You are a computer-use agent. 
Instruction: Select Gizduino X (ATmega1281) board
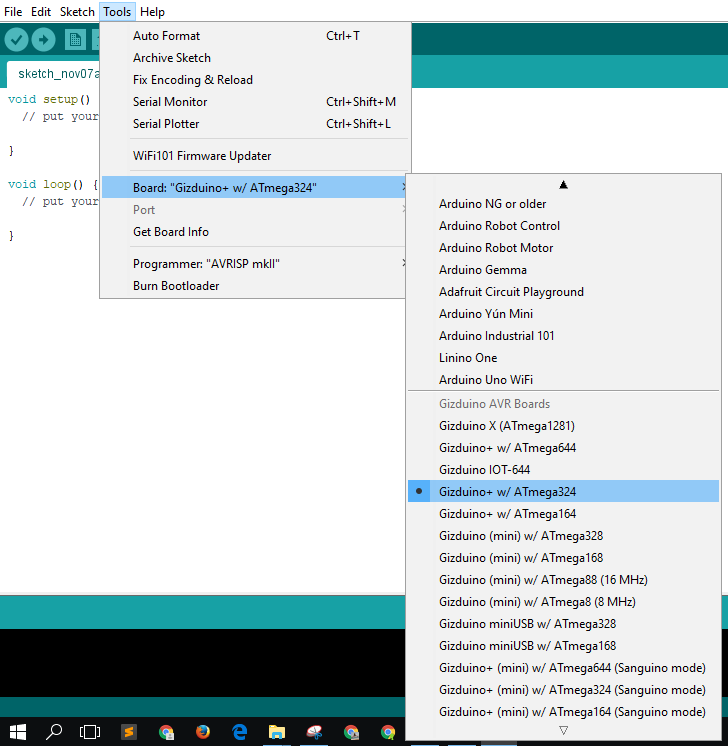(x=563, y=425)
